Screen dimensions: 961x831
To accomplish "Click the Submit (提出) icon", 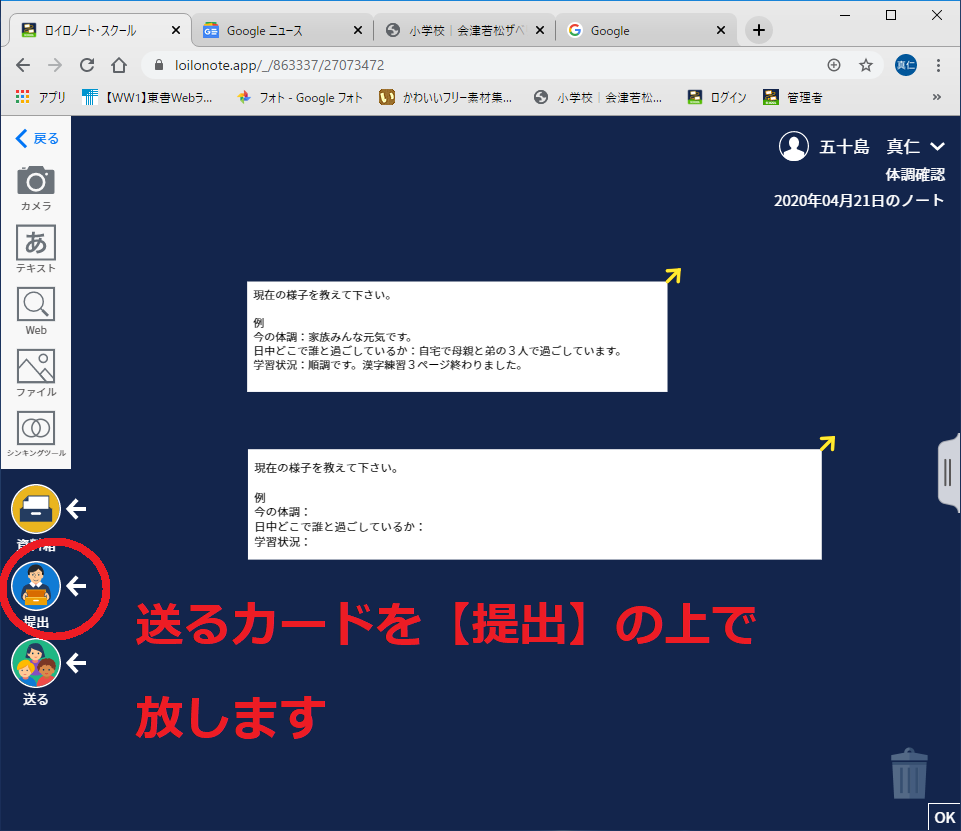I will tap(36, 588).
